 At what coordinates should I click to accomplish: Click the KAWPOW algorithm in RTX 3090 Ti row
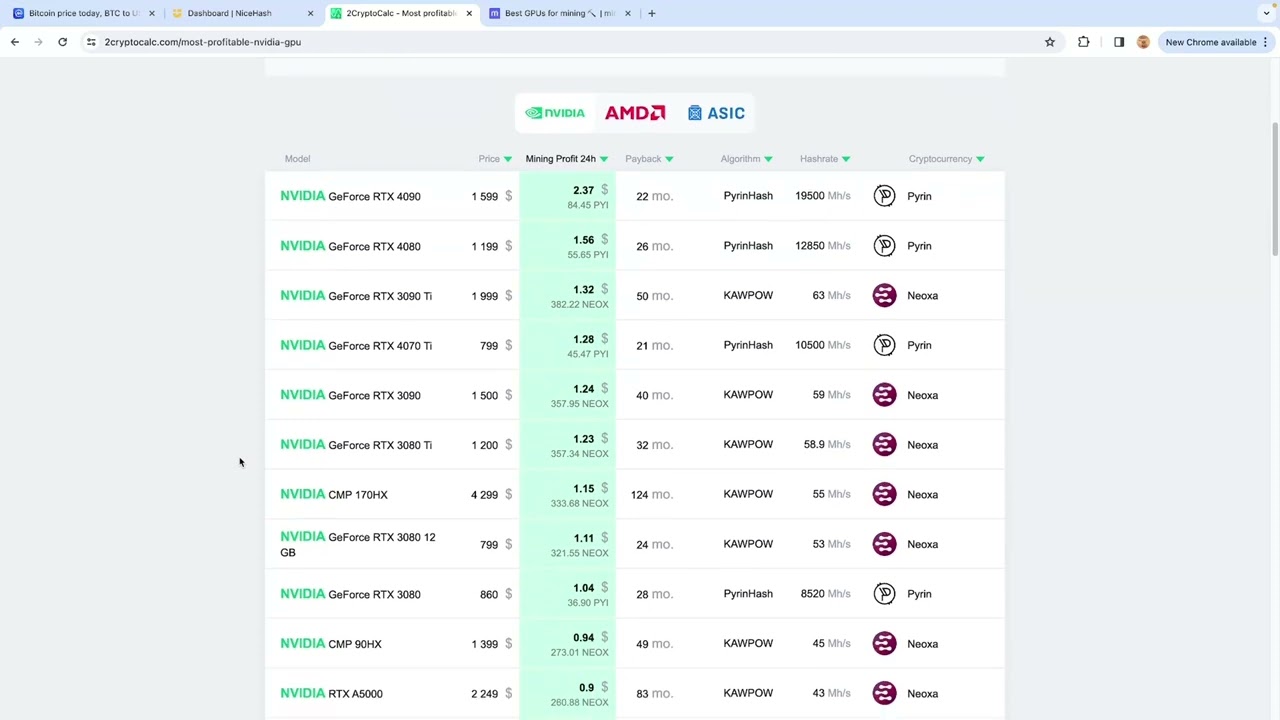click(748, 296)
